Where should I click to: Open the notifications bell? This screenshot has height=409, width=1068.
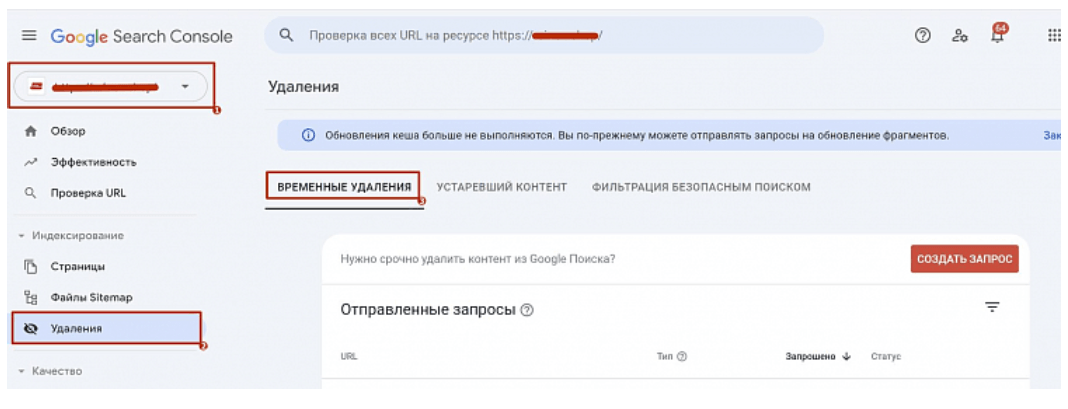click(x=998, y=34)
